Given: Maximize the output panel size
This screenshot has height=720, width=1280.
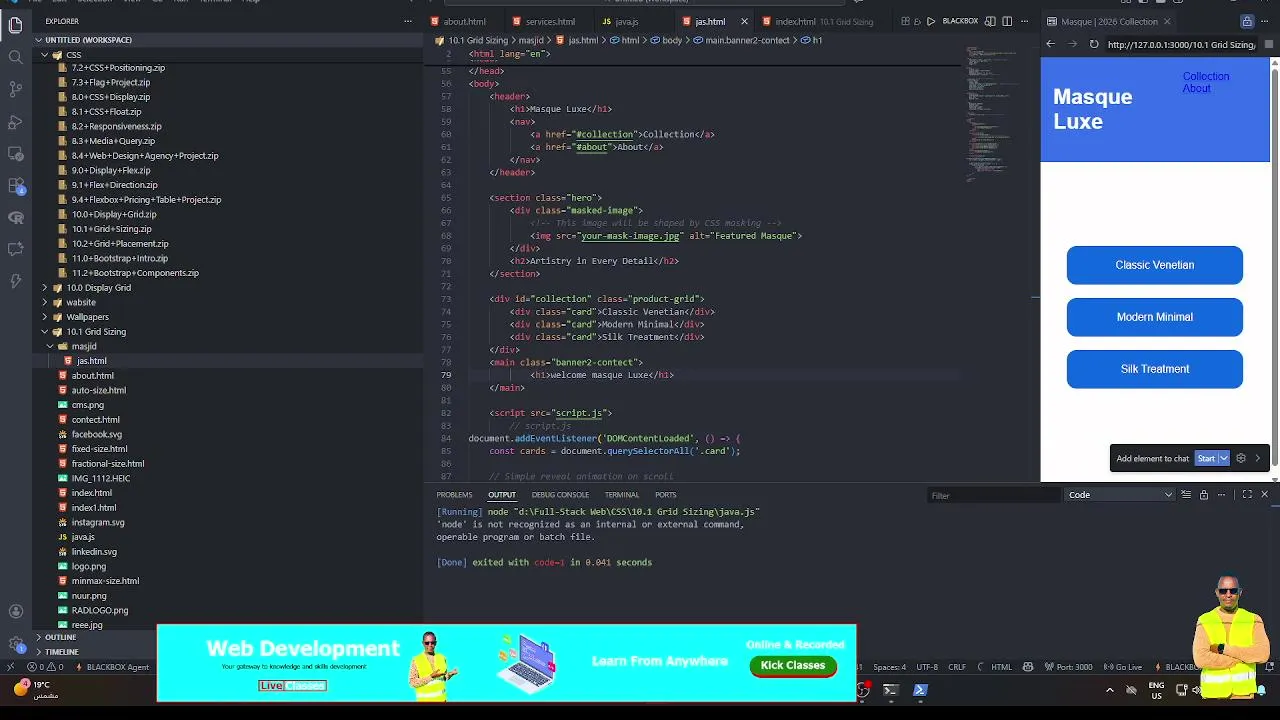Looking at the screenshot, I should click(x=1247, y=495).
